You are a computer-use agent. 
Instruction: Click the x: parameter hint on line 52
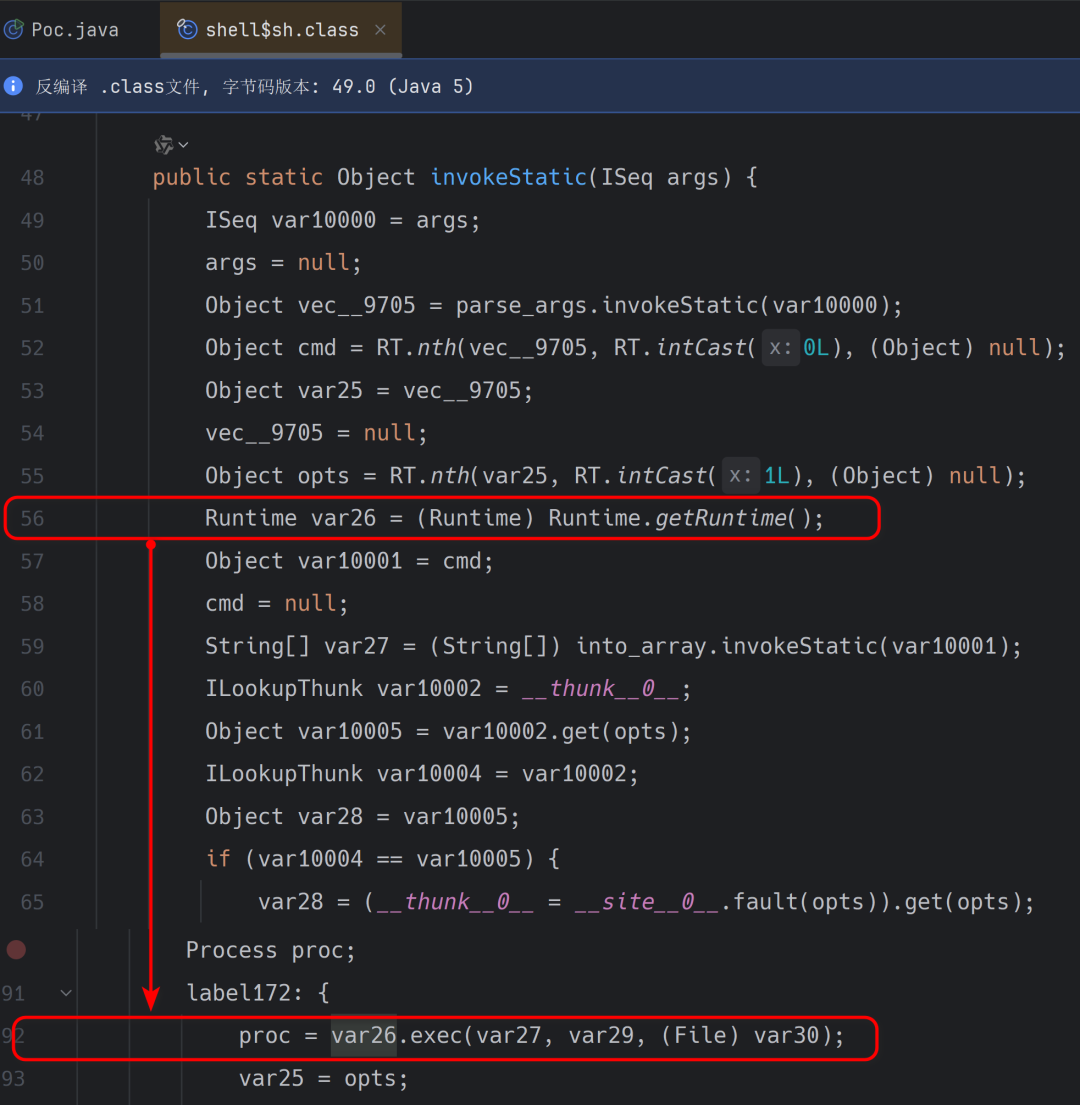[780, 347]
